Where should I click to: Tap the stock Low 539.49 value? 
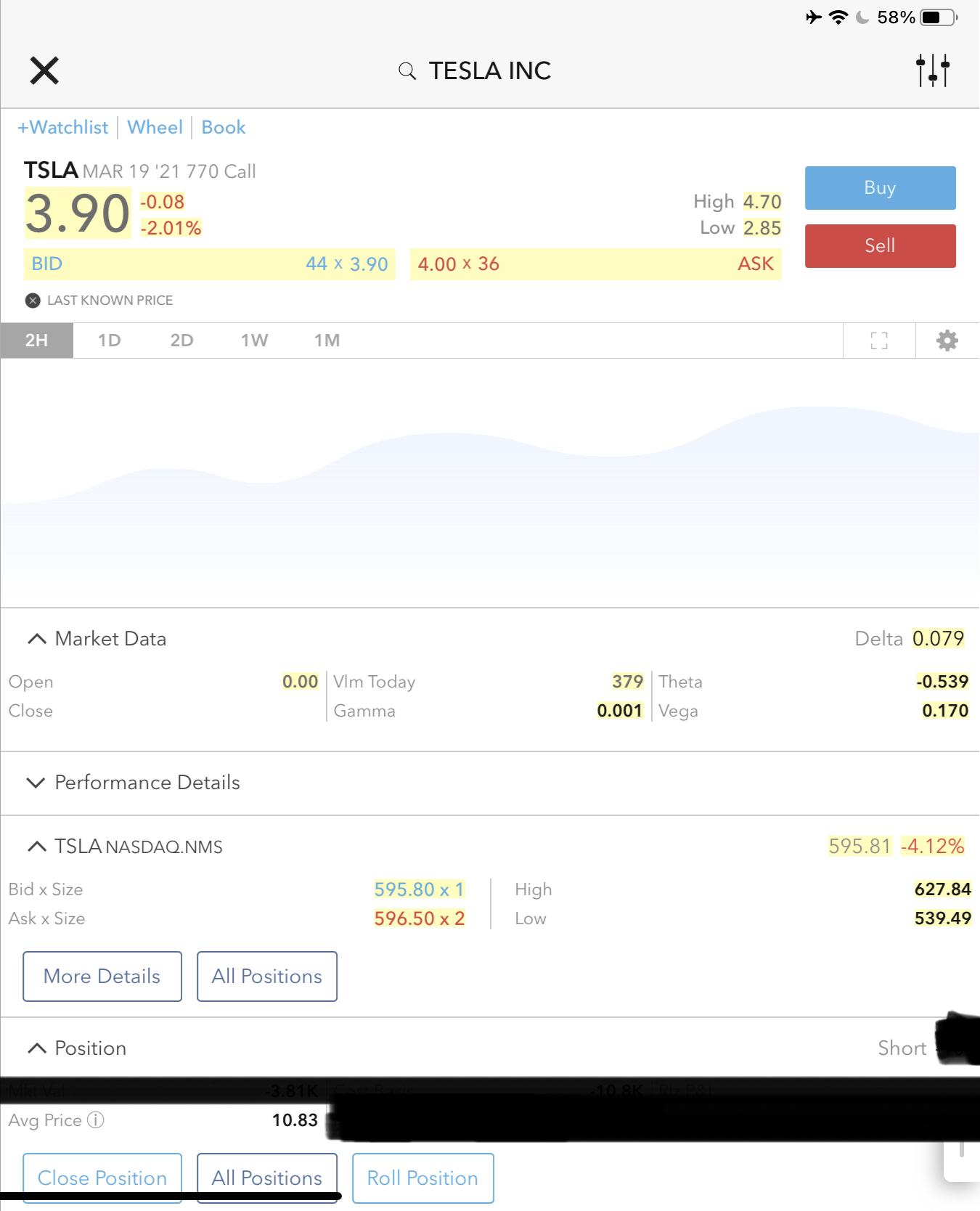coord(943,918)
